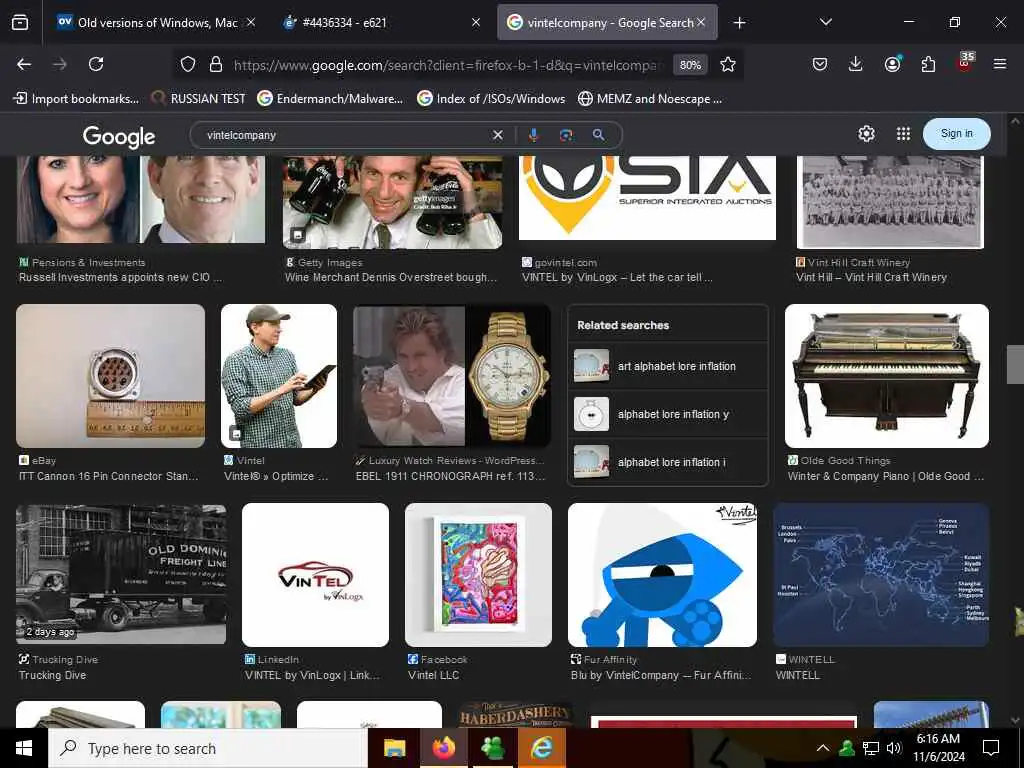
Task: Open the ITT Cannon 16 Pin Connector thumbnail
Action: [110, 376]
